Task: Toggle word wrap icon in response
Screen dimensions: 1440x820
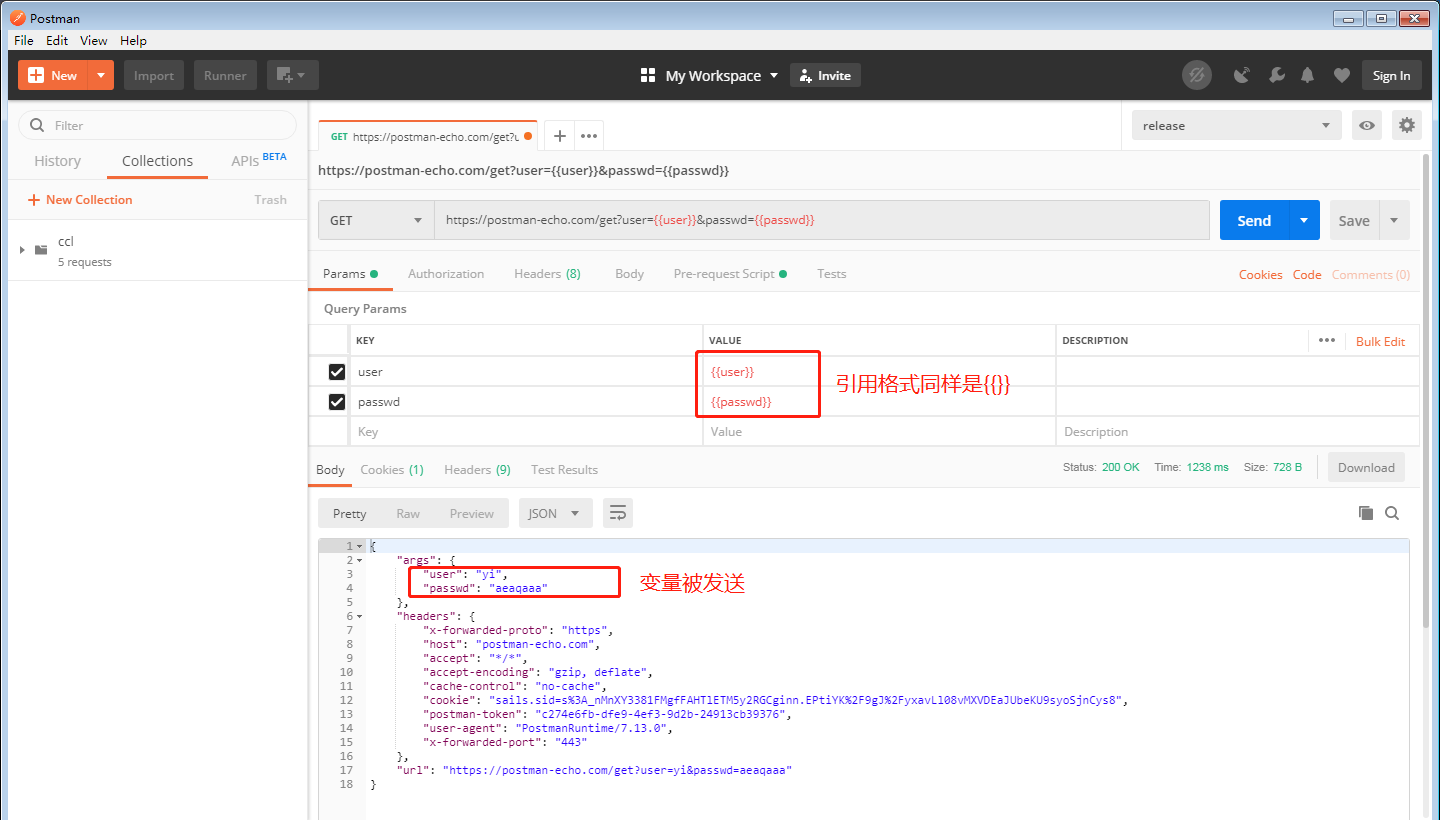Action: click(x=618, y=513)
